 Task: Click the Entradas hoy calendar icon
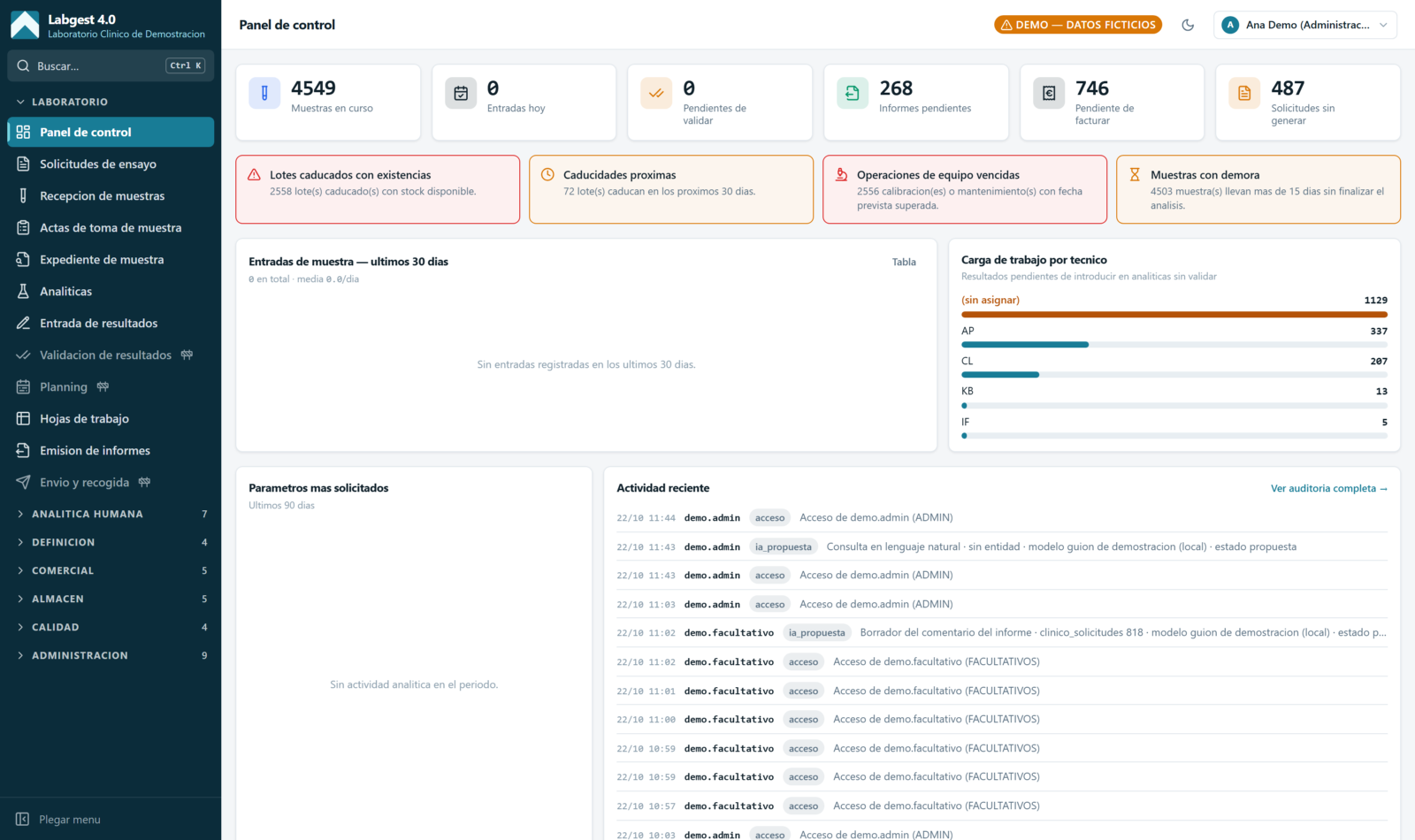click(461, 93)
